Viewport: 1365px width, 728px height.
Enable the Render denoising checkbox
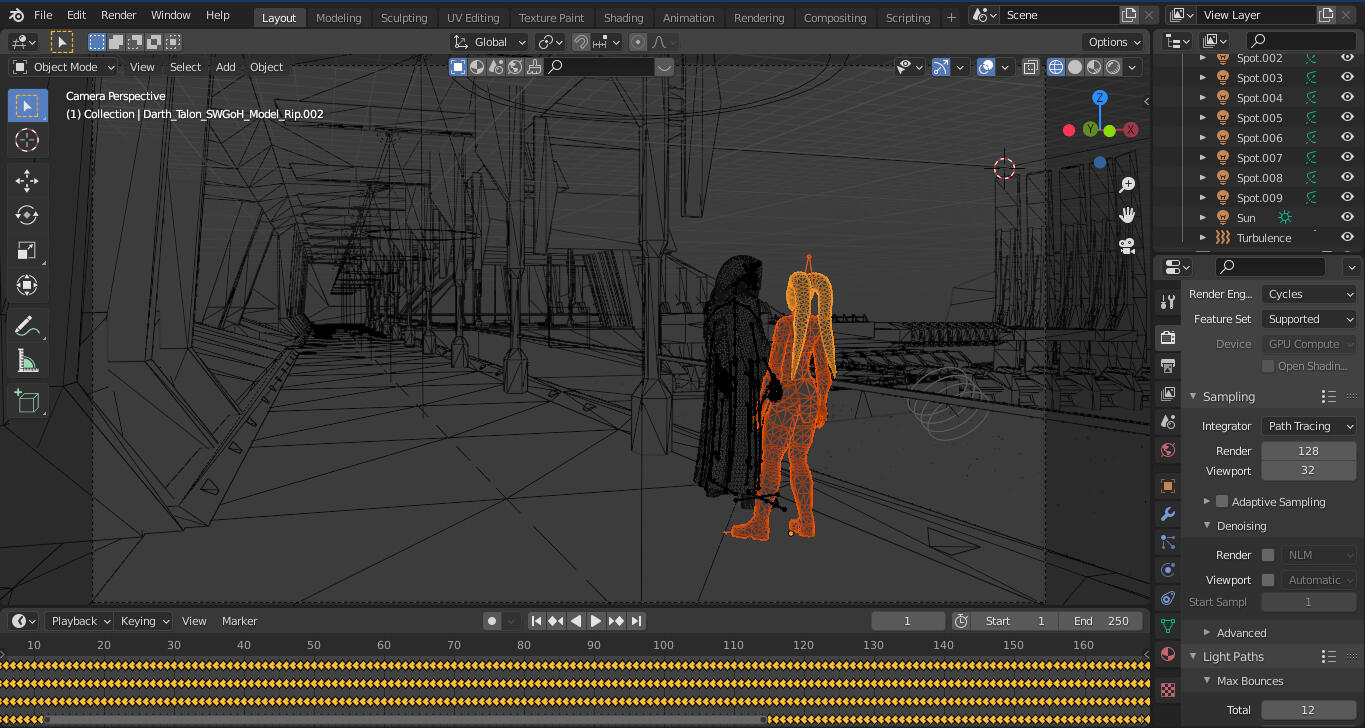point(1267,554)
